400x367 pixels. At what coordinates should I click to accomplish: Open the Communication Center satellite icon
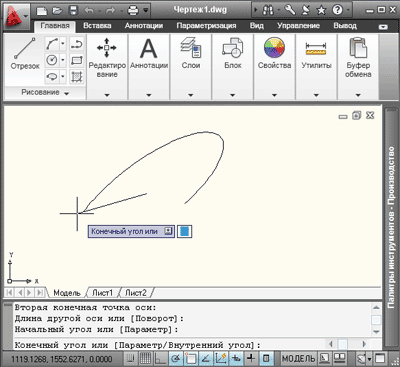306,10
